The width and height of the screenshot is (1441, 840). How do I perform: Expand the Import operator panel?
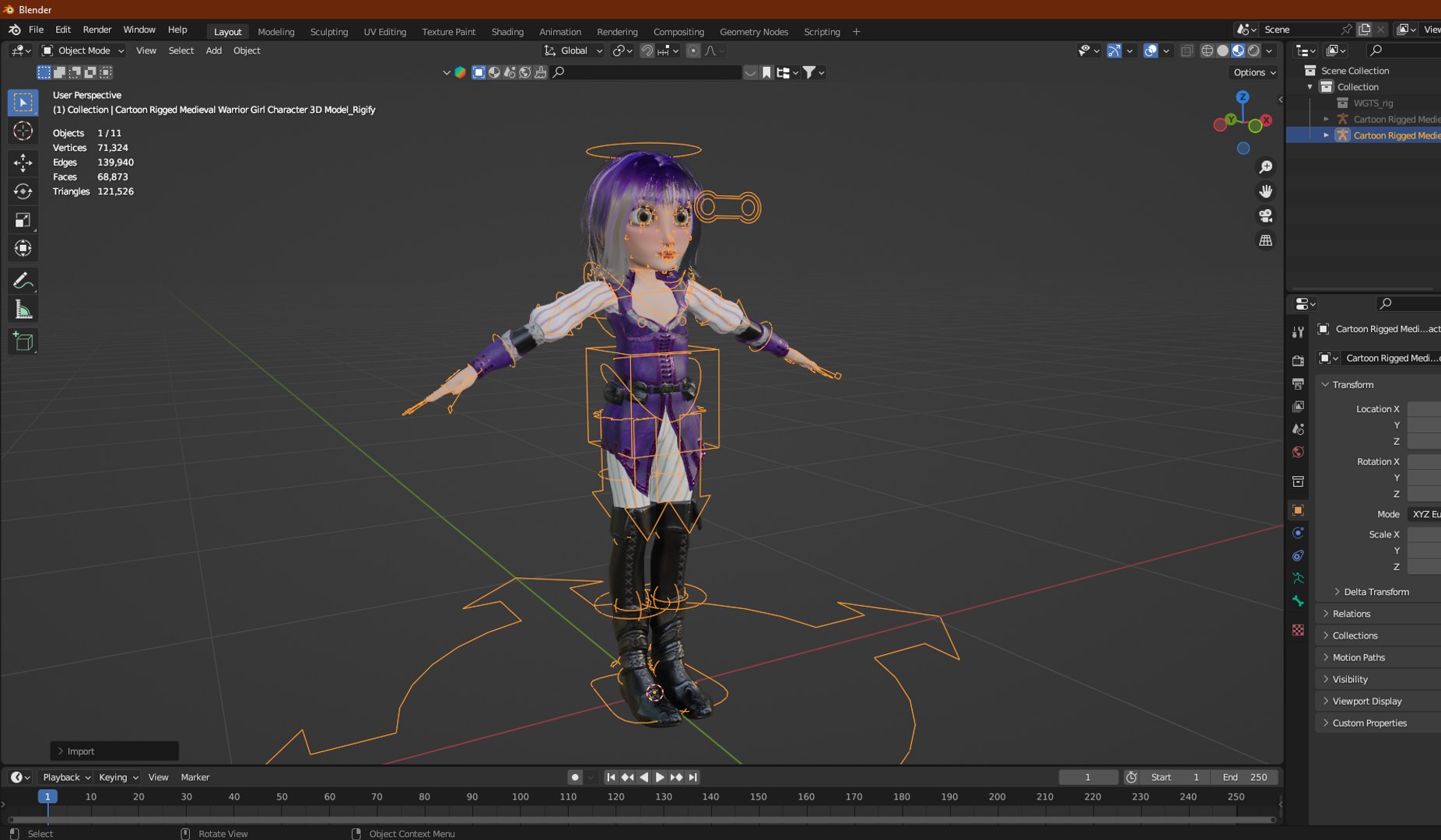click(x=114, y=751)
